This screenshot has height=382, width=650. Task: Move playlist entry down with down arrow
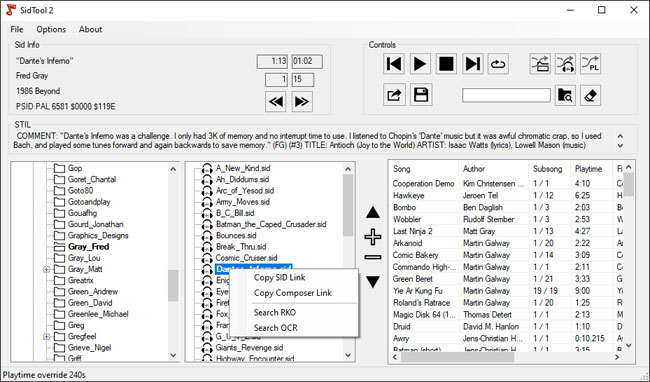click(373, 282)
